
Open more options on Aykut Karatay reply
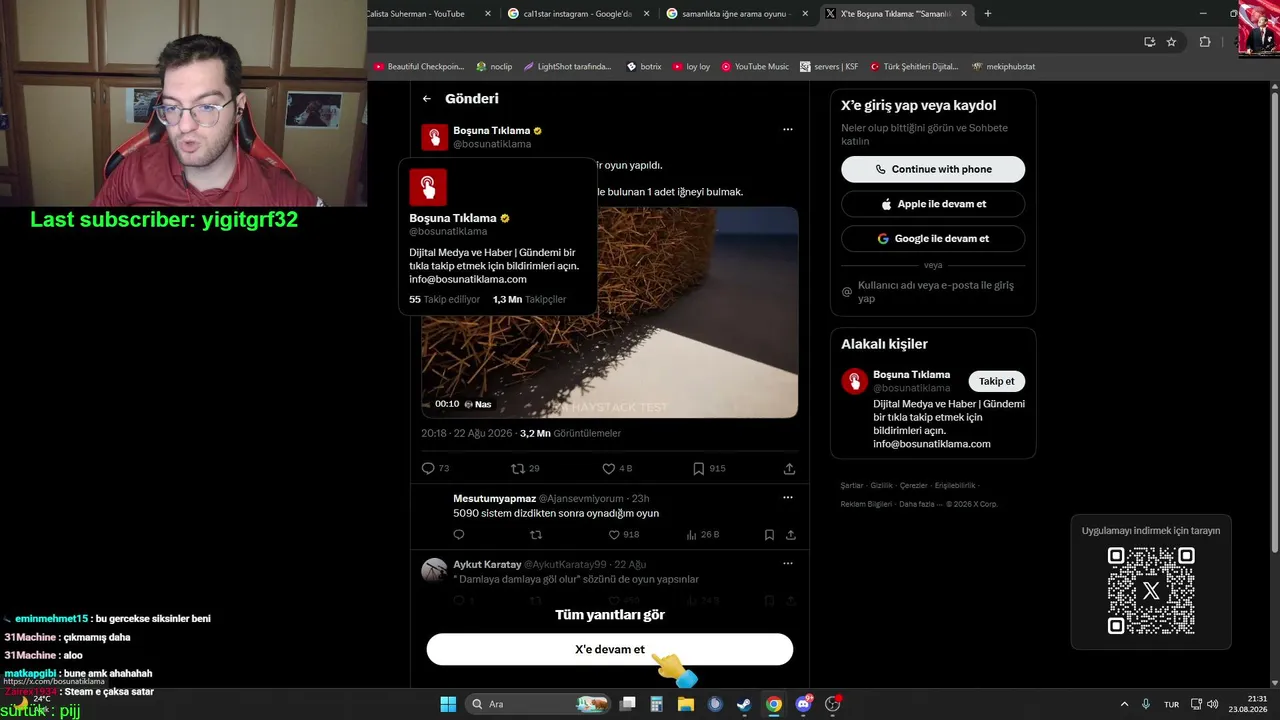click(788, 564)
